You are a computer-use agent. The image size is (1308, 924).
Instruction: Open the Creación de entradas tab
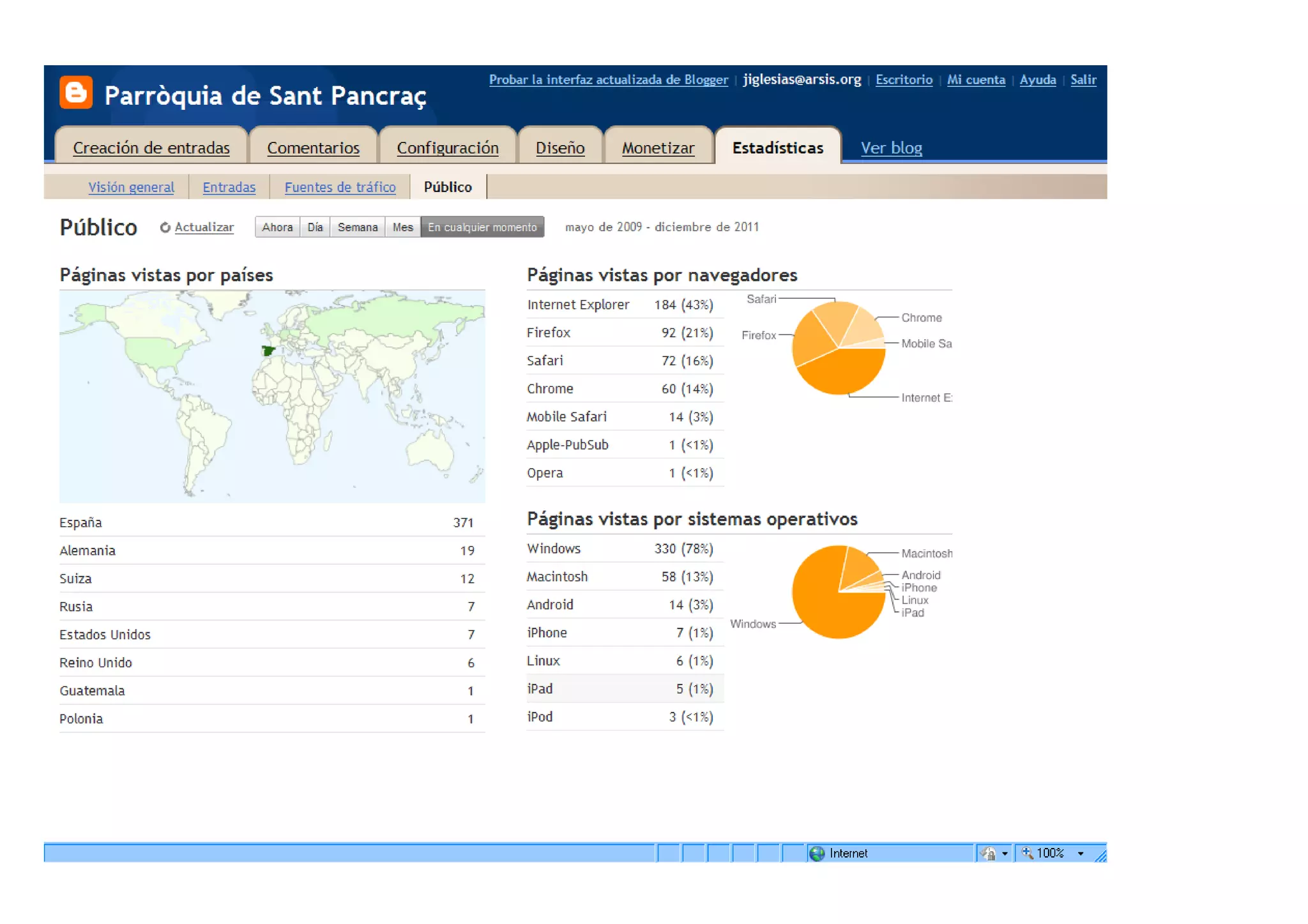151,148
